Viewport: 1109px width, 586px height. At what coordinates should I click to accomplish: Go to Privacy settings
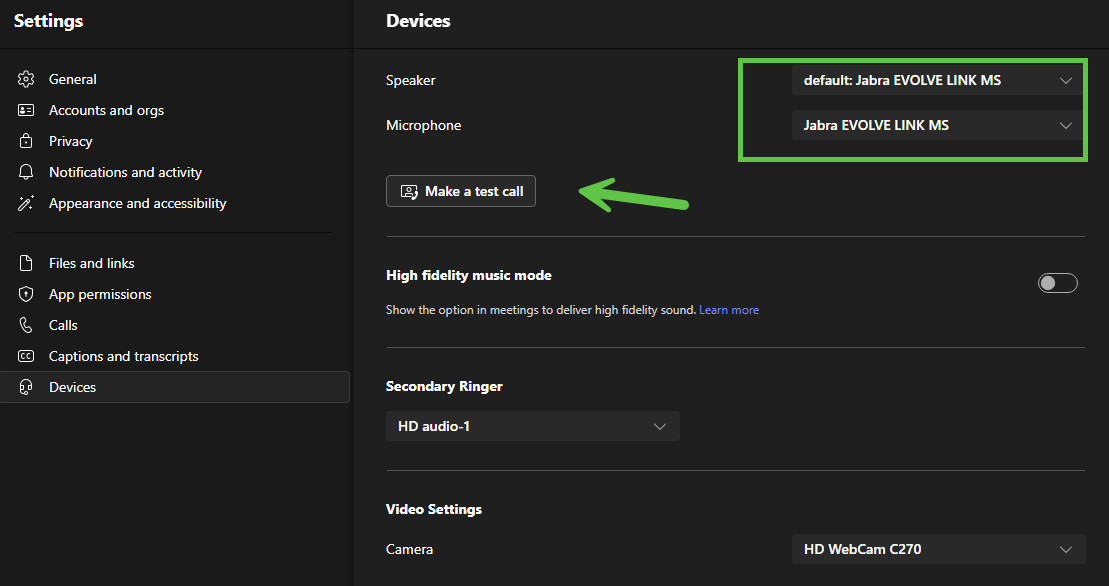point(70,141)
